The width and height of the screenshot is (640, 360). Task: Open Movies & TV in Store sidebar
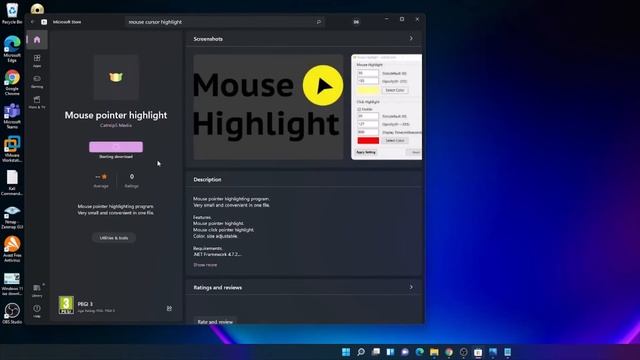point(37,102)
